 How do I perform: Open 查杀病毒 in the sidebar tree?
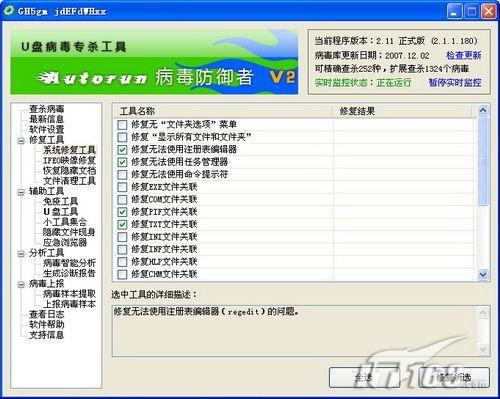(46, 109)
